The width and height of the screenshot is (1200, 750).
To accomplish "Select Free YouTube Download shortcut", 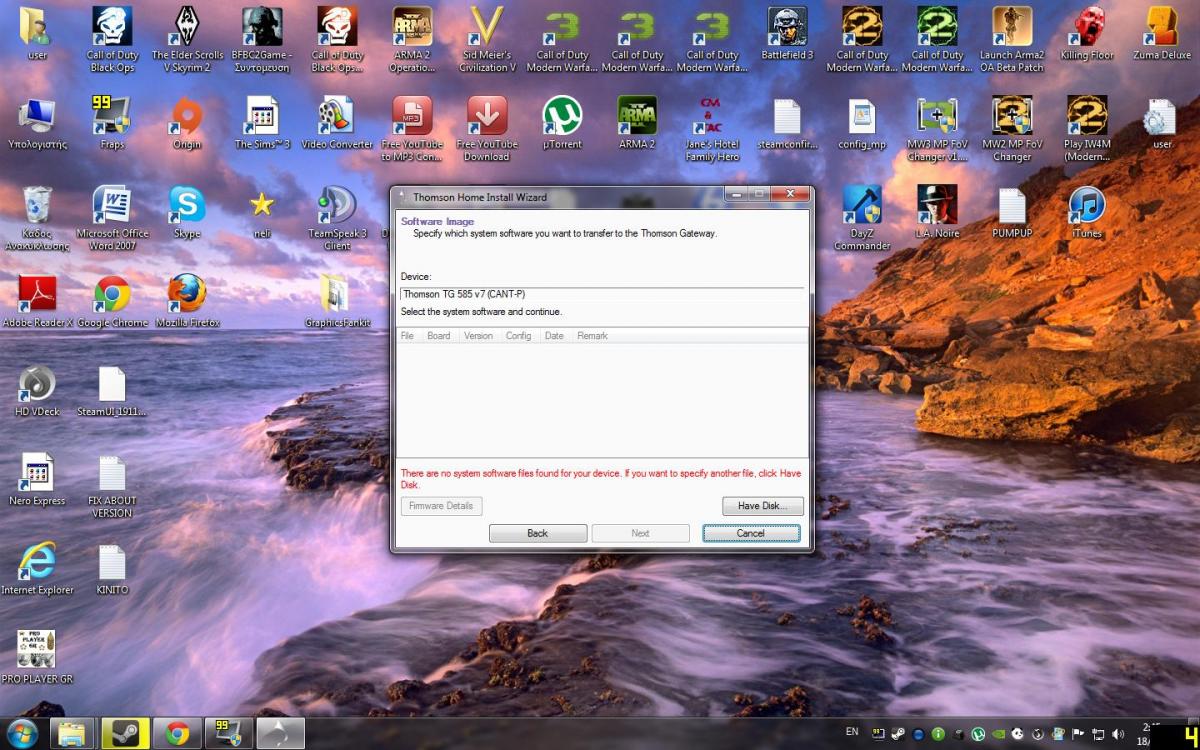I will [487, 129].
